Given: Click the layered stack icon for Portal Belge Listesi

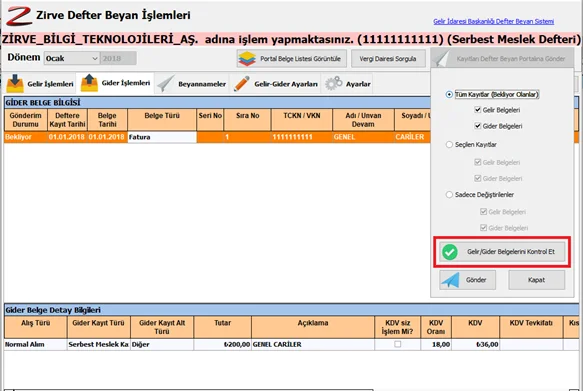Looking at the screenshot, I should click(x=247, y=59).
